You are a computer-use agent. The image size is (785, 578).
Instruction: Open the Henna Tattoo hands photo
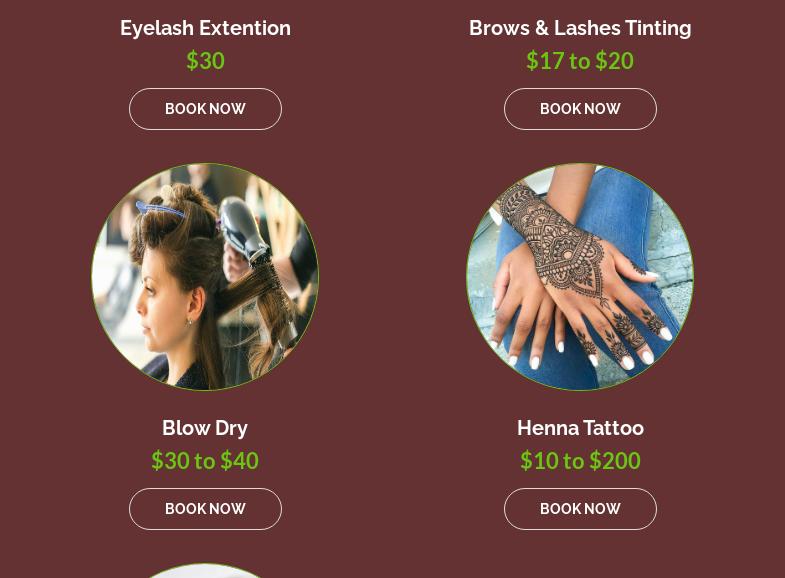tap(580, 277)
